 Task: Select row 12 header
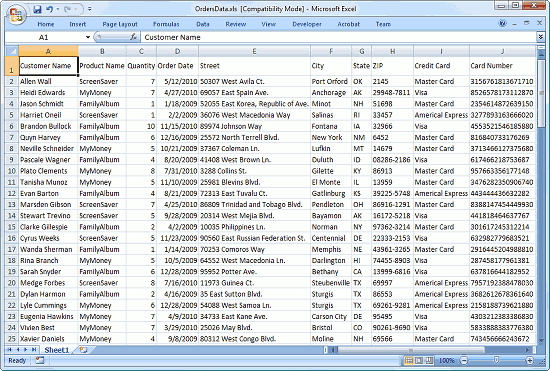click(12, 193)
